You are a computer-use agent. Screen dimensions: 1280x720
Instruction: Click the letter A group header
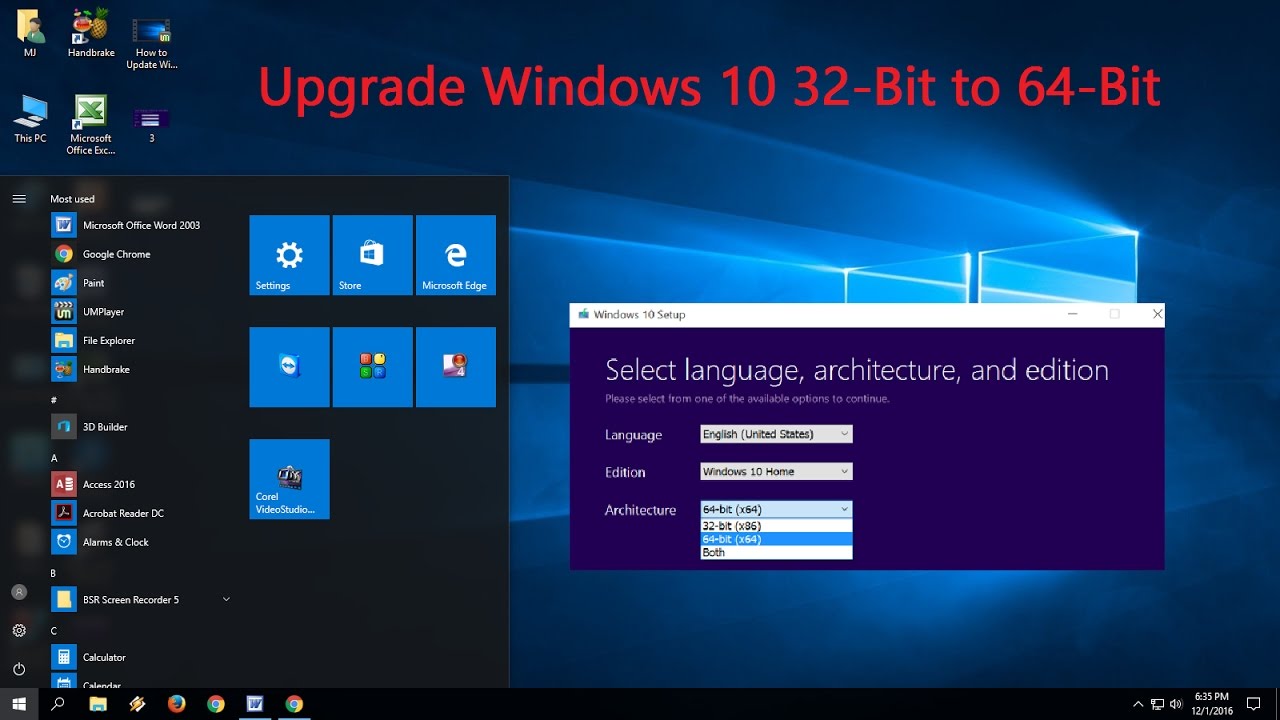click(x=54, y=458)
